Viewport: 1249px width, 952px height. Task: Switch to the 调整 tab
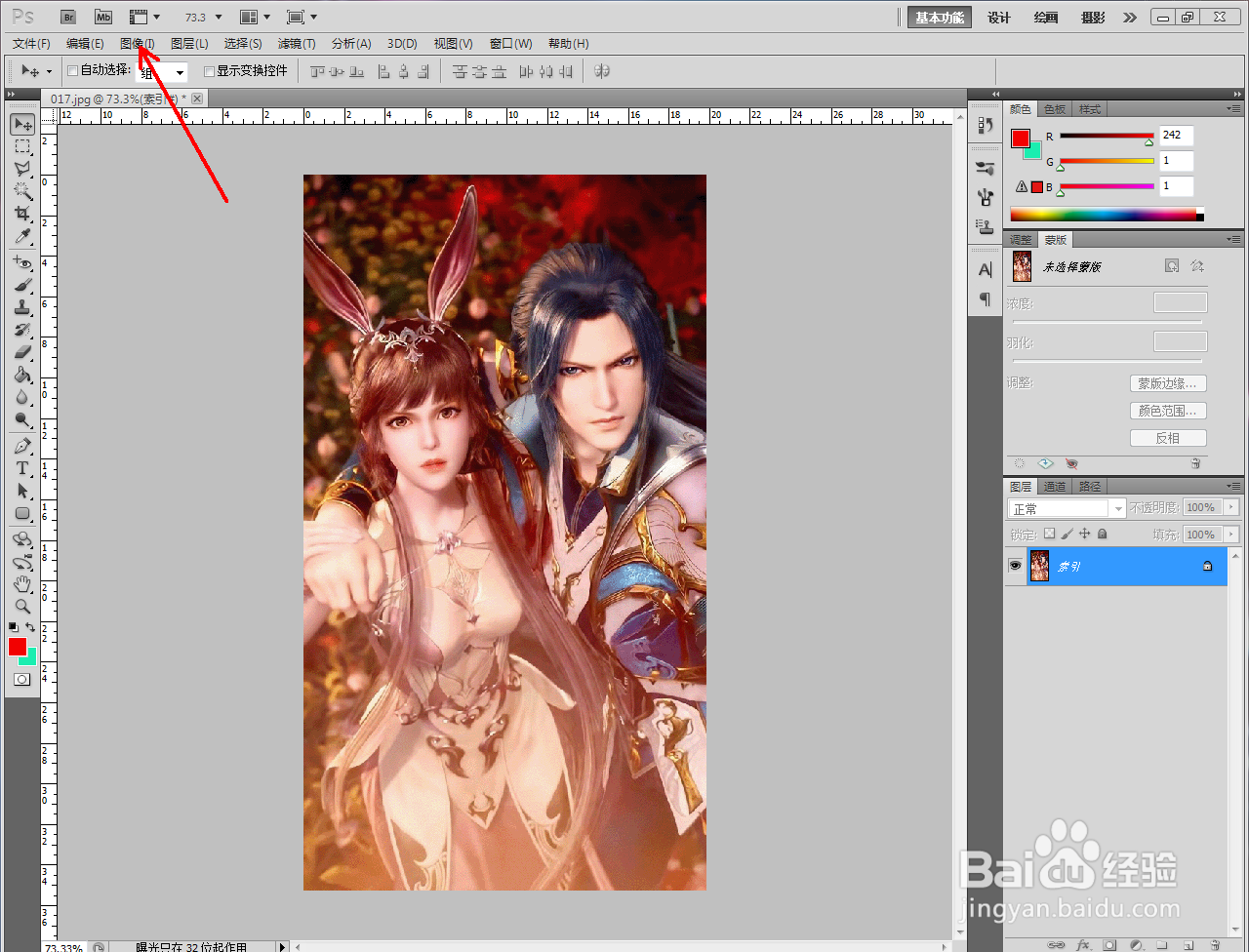1021,240
